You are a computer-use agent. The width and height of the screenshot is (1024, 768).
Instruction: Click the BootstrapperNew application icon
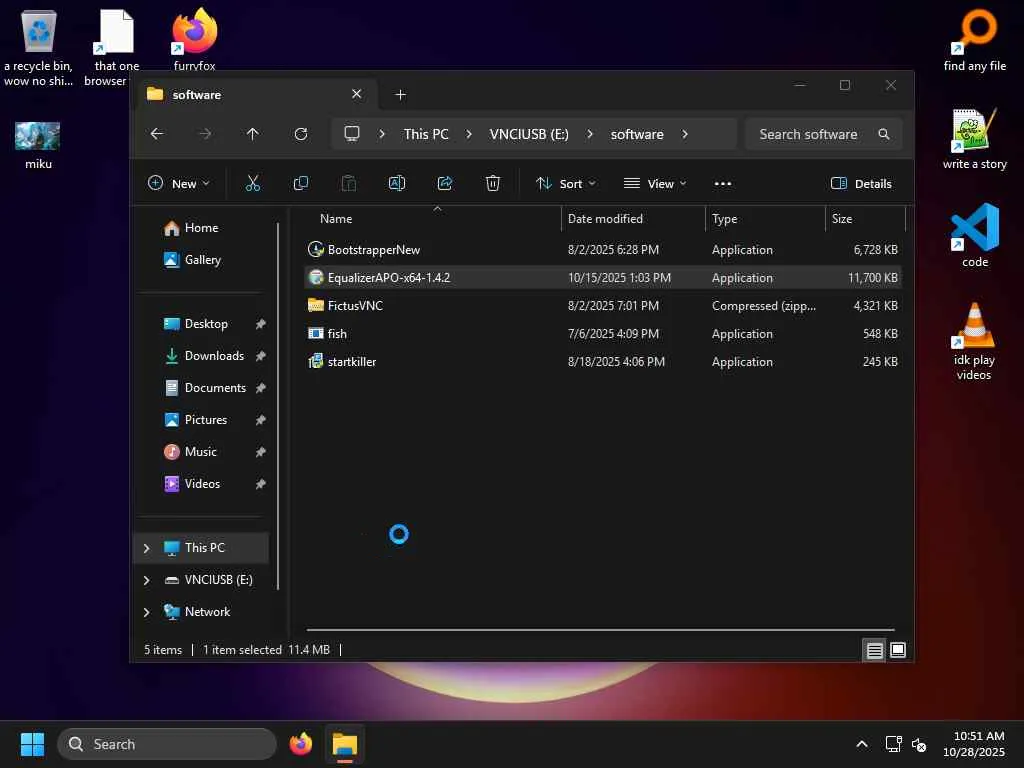point(316,249)
